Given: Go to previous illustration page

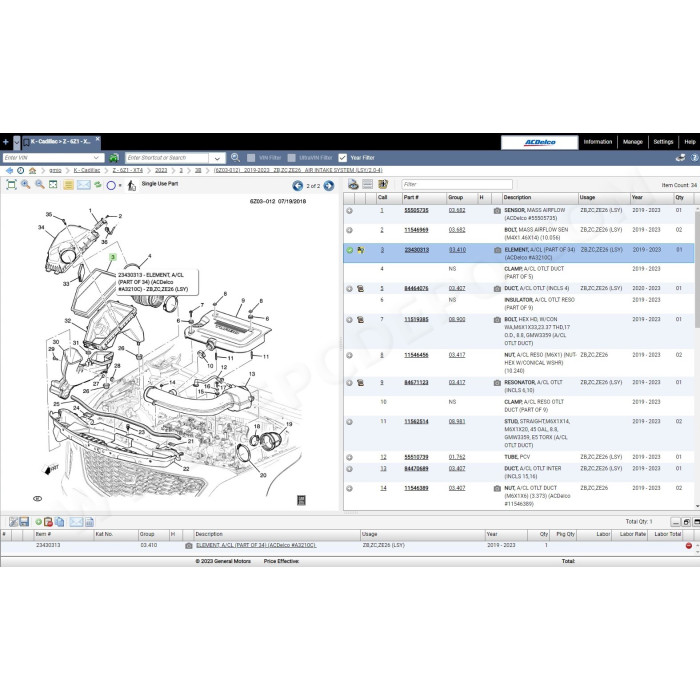Looking at the screenshot, I should [297, 186].
